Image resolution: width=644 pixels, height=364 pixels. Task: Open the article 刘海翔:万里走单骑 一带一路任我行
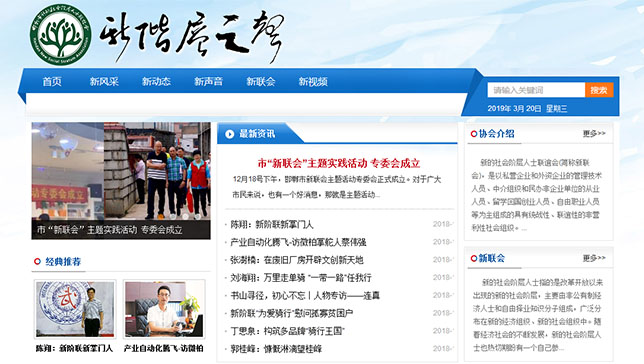(301, 278)
